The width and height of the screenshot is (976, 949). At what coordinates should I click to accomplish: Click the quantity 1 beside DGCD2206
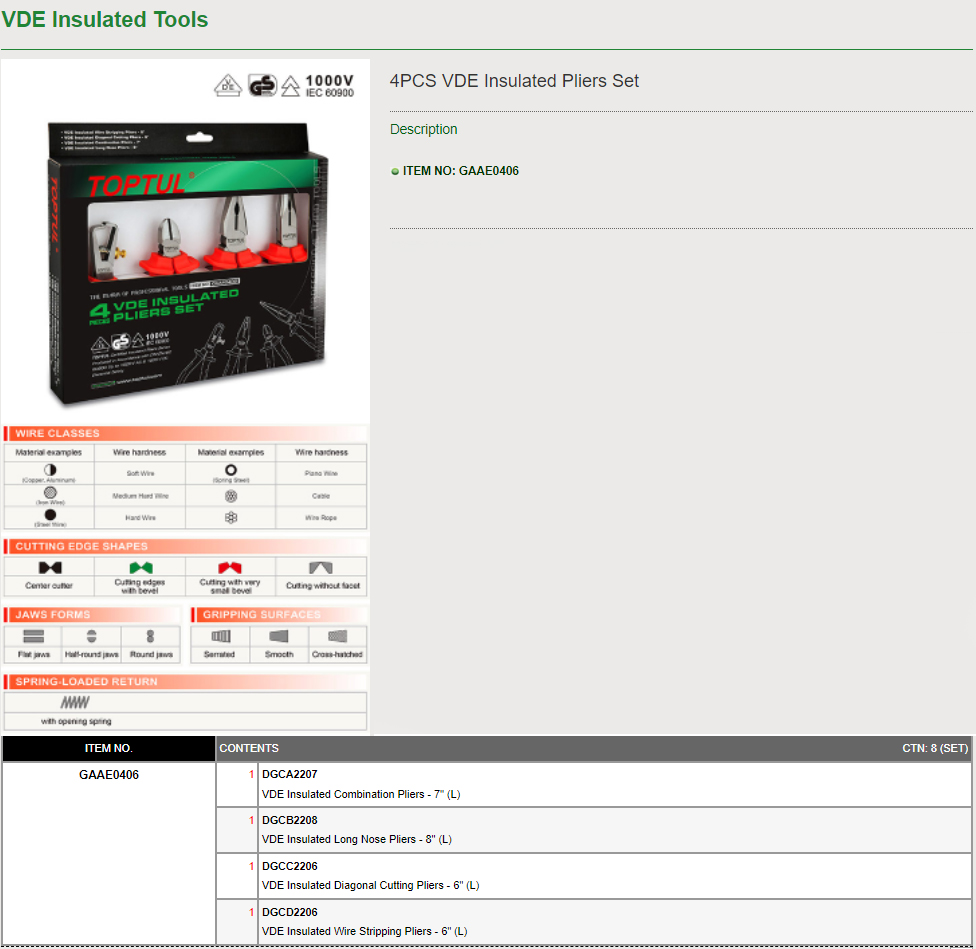251,913
